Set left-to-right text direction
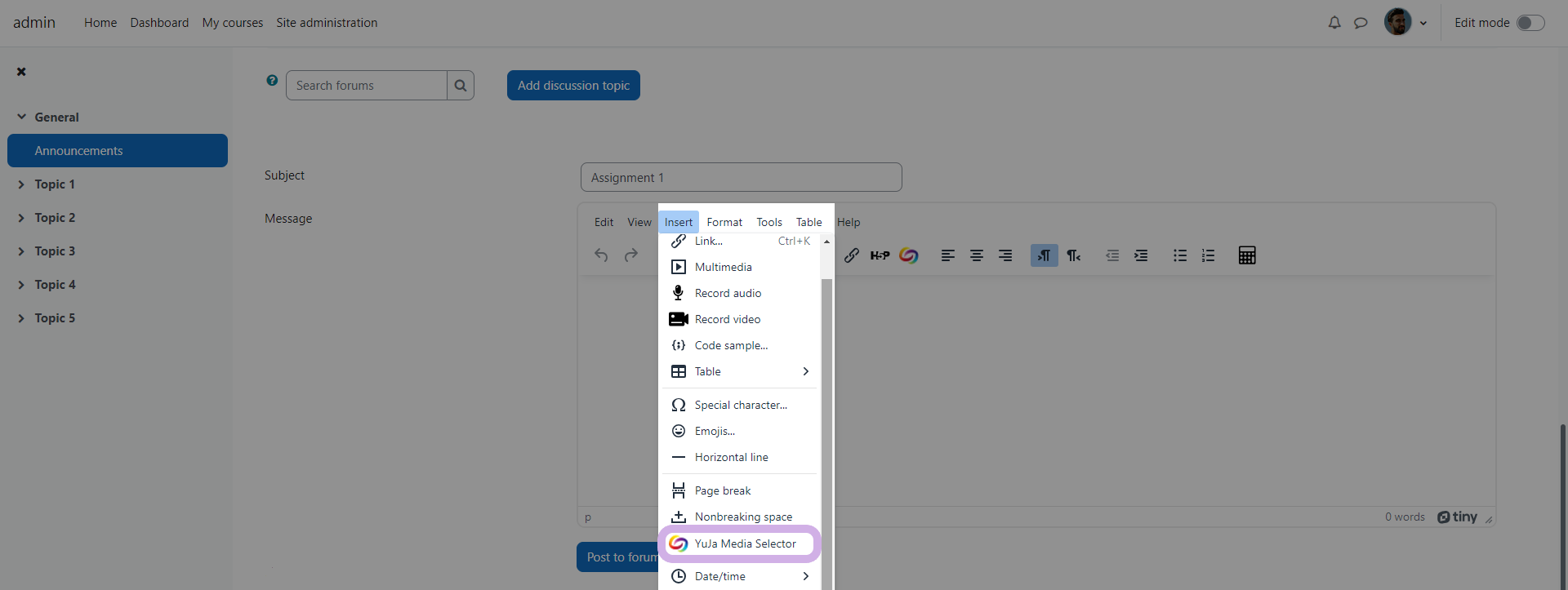Image resolution: width=1568 pixels, height=590 pixels. [1045, 255]
